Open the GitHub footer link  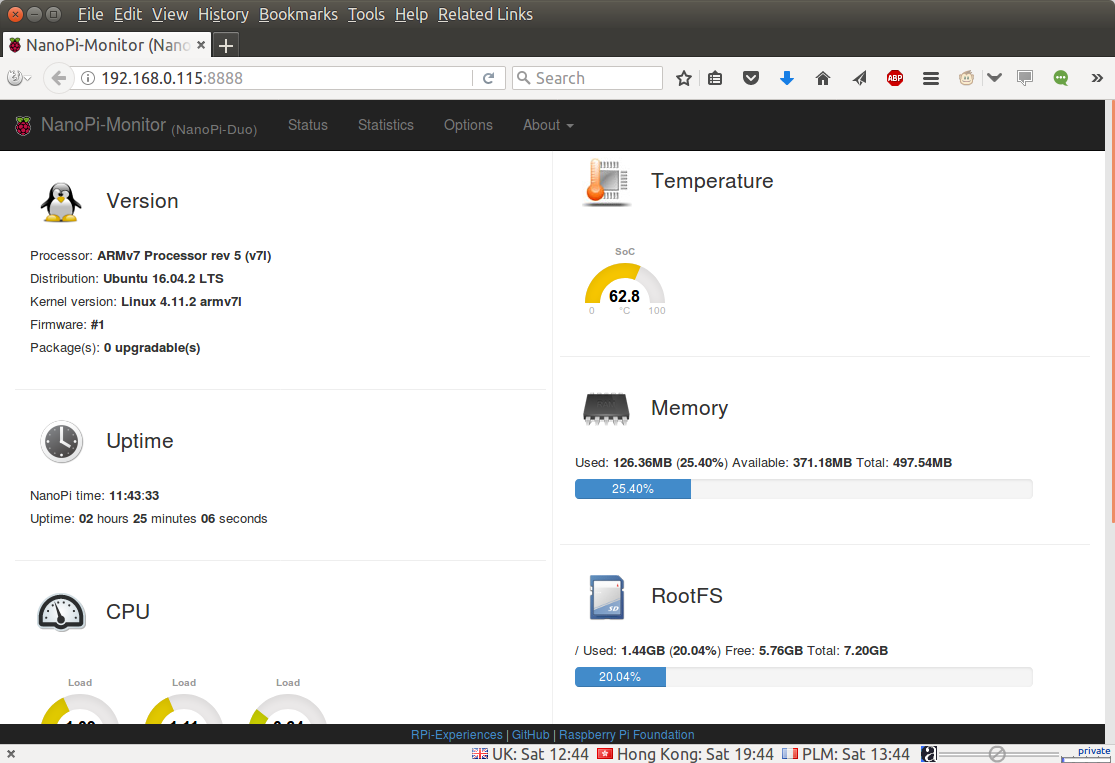[x=530, y=735]
